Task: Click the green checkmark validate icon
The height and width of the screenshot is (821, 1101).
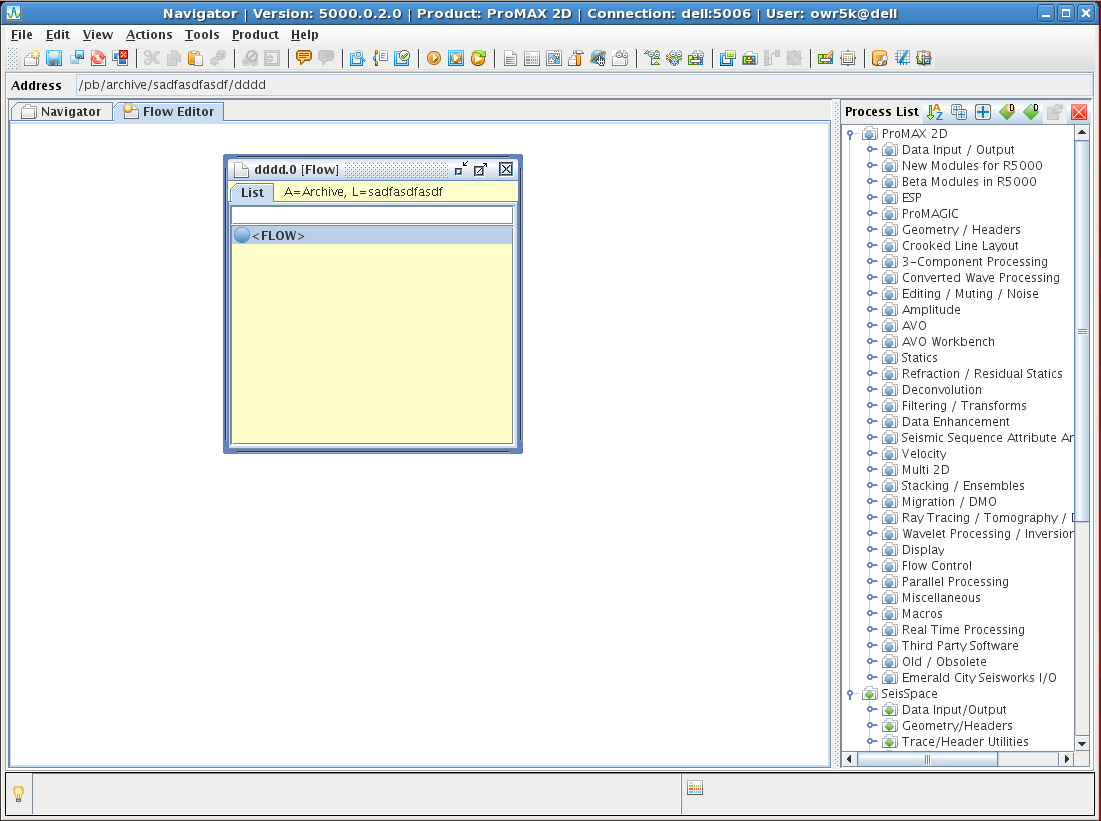Action: (x=402, y=58)
